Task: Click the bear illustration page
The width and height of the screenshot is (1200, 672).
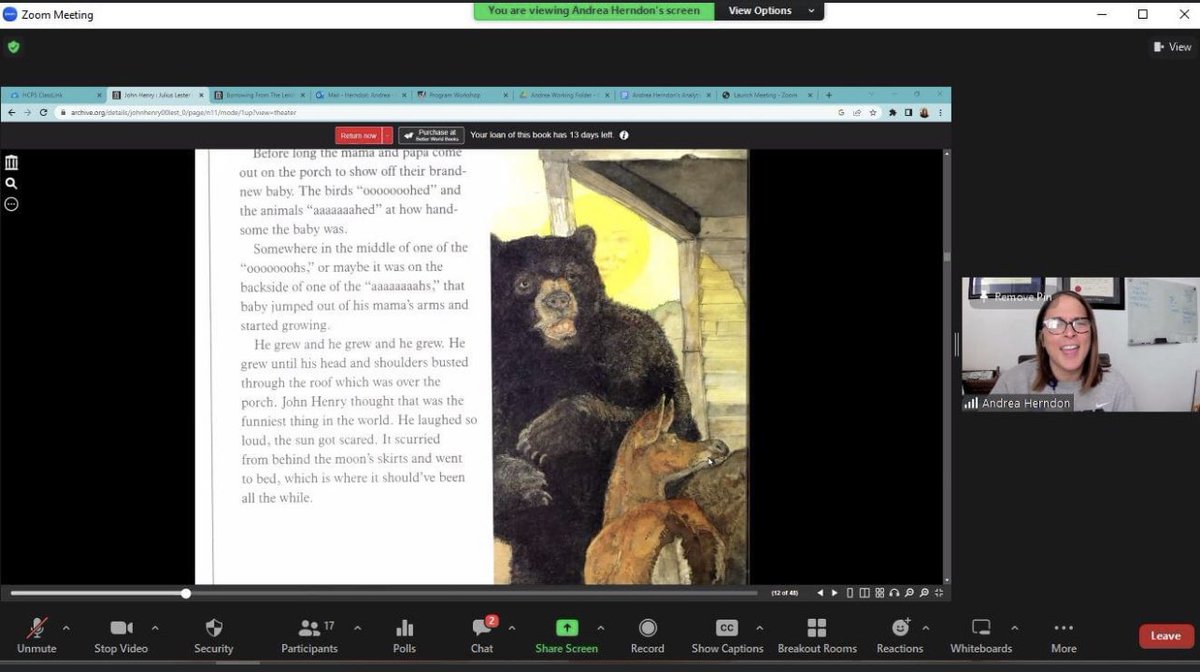Action: pos(620,366)
